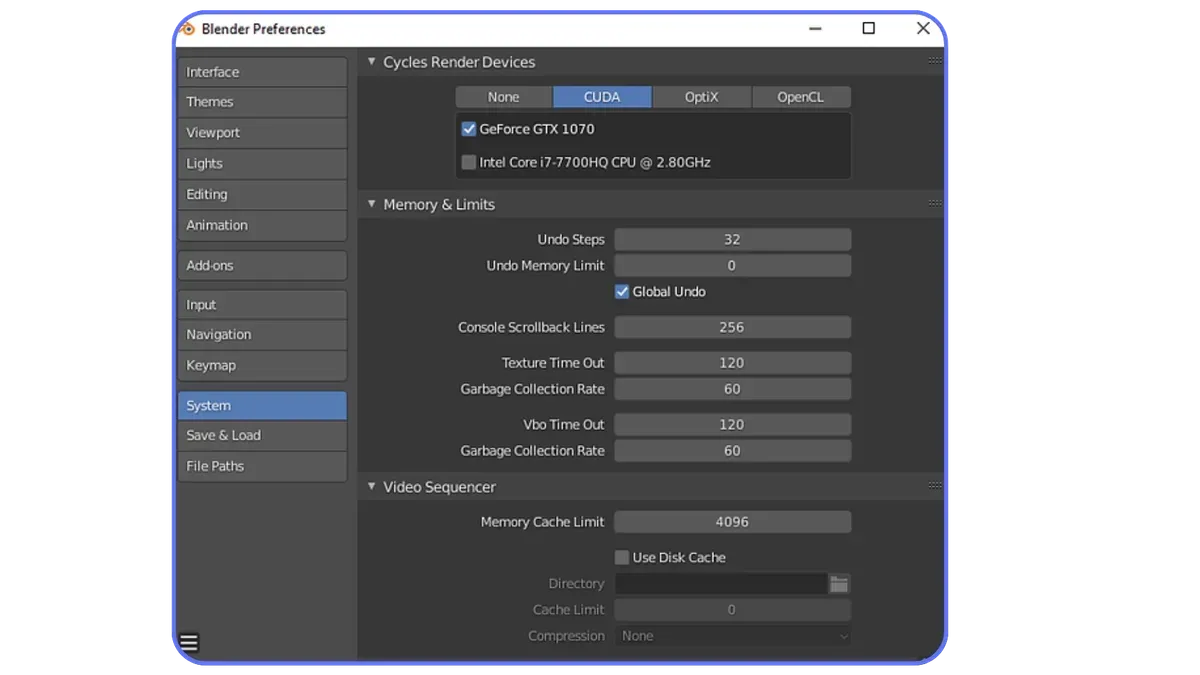Open the Animation preferences tab
1200x675 pixels.
(x=262, y=226)
